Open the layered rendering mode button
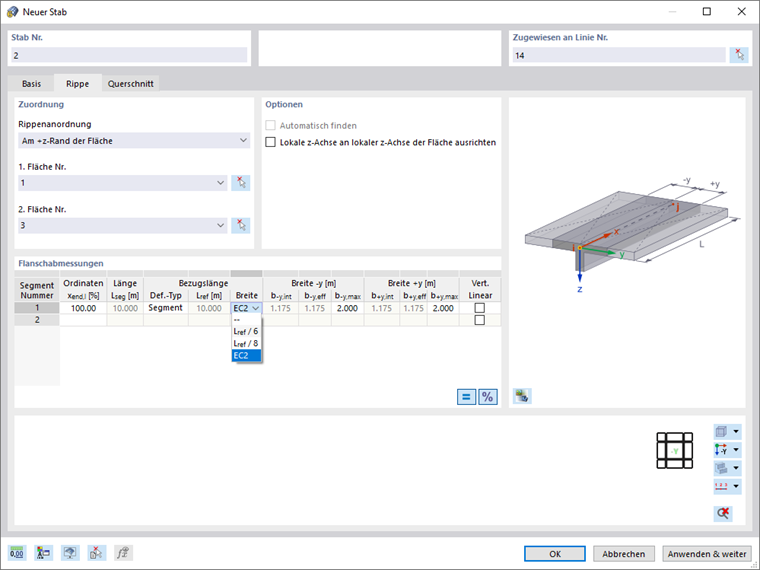 coord(721,468)
